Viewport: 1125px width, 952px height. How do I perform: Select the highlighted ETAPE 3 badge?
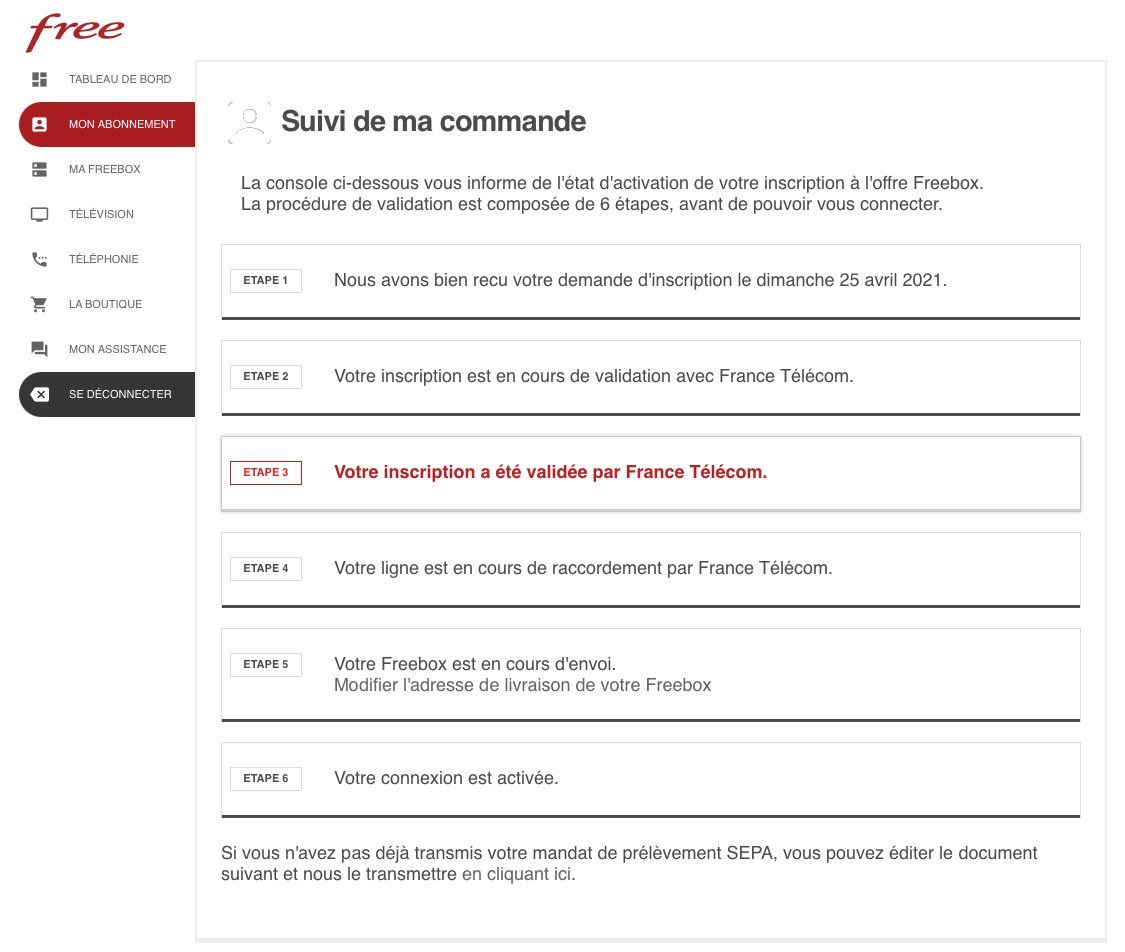click(265, 473)
